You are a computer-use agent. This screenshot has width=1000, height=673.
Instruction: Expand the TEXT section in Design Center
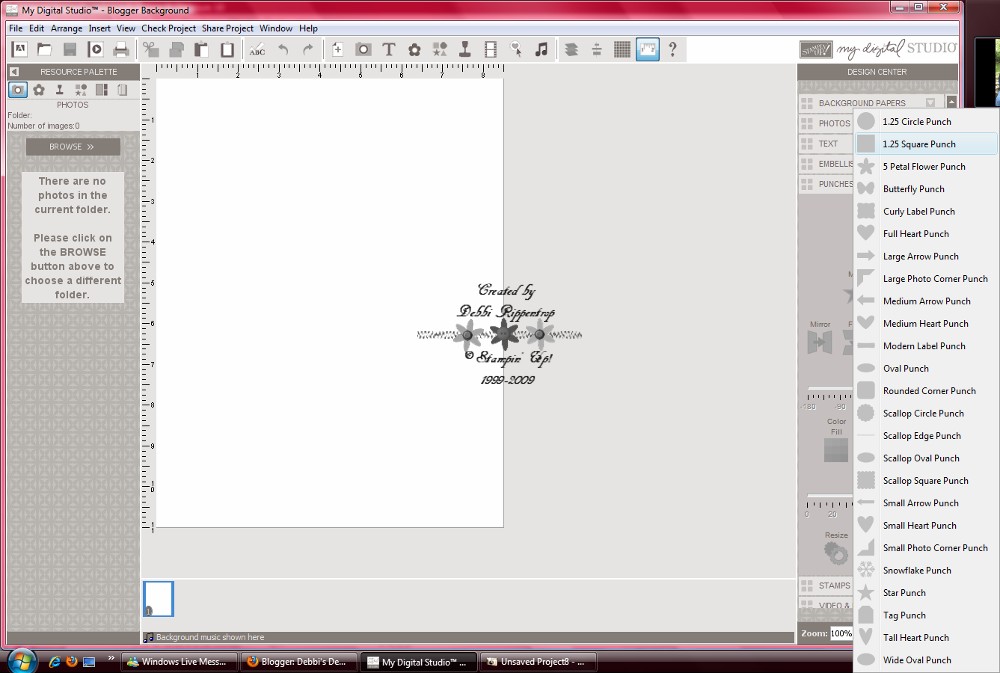click(827, 144)
